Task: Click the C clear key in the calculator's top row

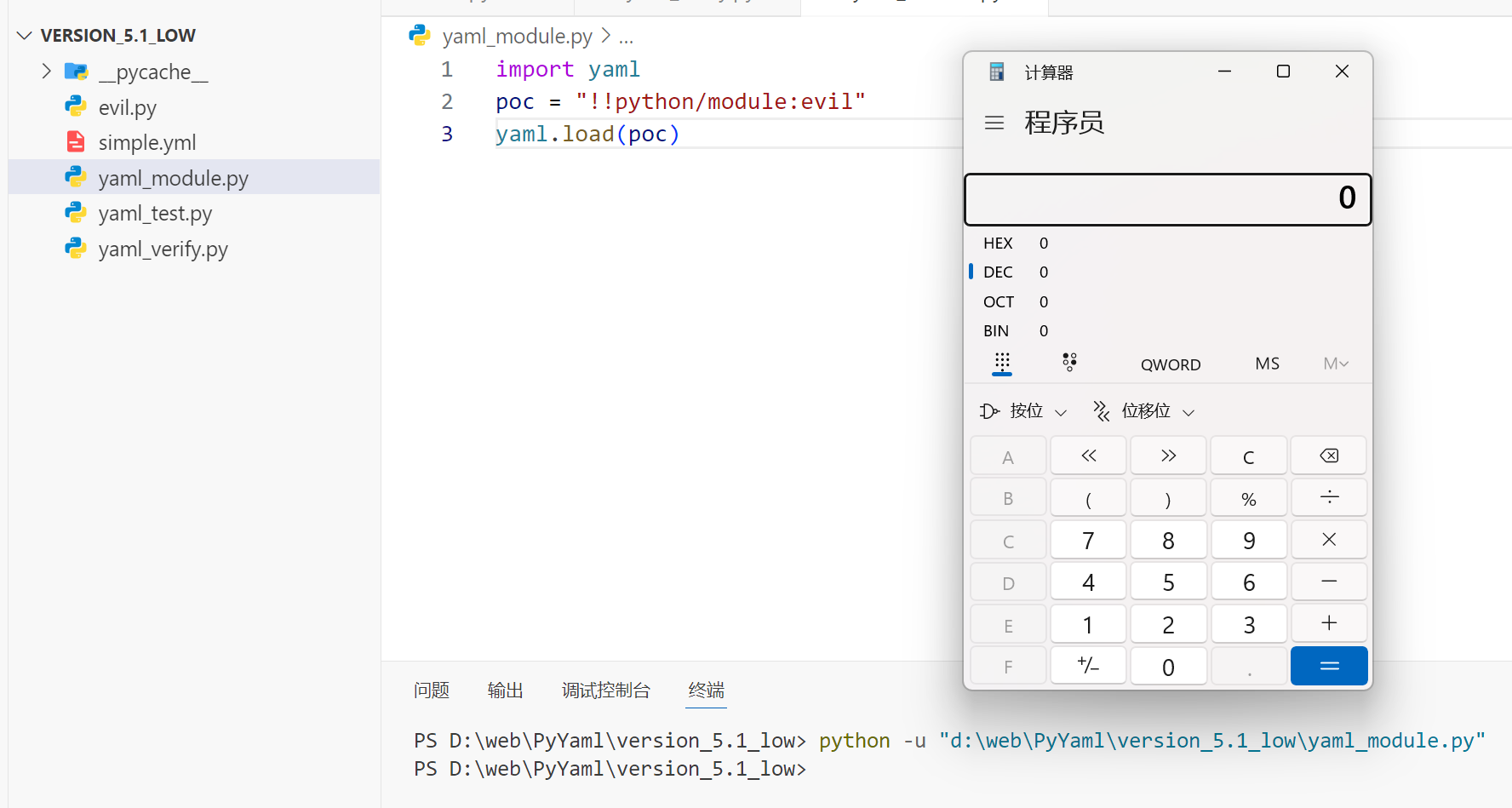Action: pos(1249,456)
